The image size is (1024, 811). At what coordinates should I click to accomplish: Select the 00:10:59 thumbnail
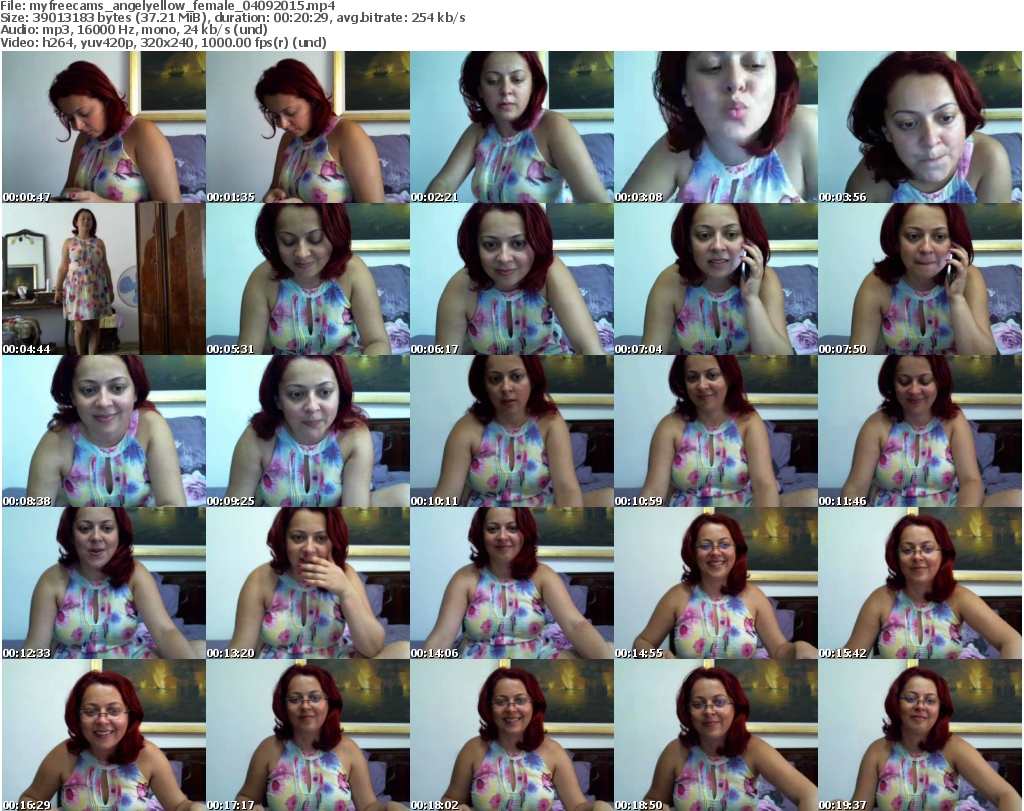coord(716,431)
